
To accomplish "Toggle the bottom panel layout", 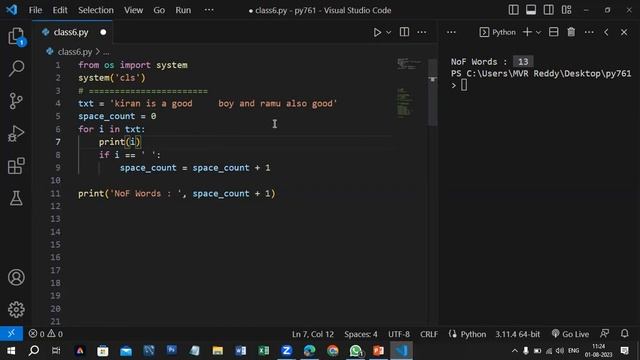I will coord(531,10).
